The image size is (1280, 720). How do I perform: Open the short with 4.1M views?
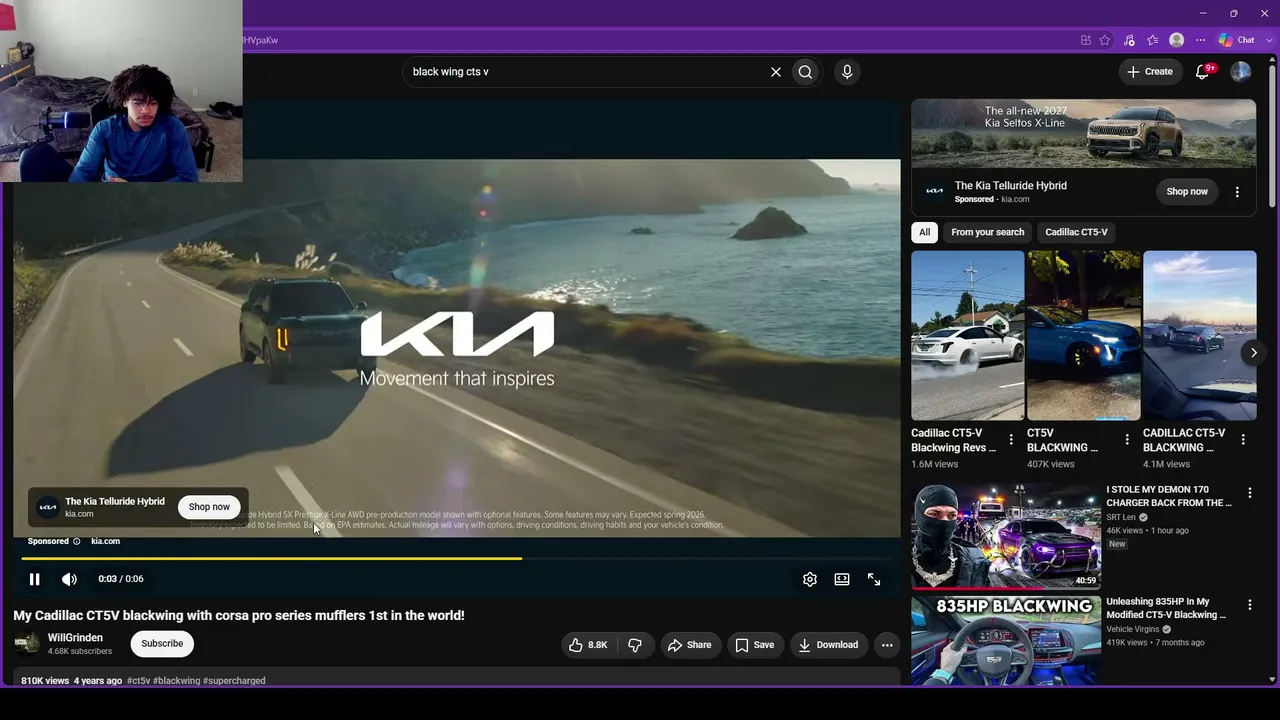pyautogui.click(x=1200, y=336)
